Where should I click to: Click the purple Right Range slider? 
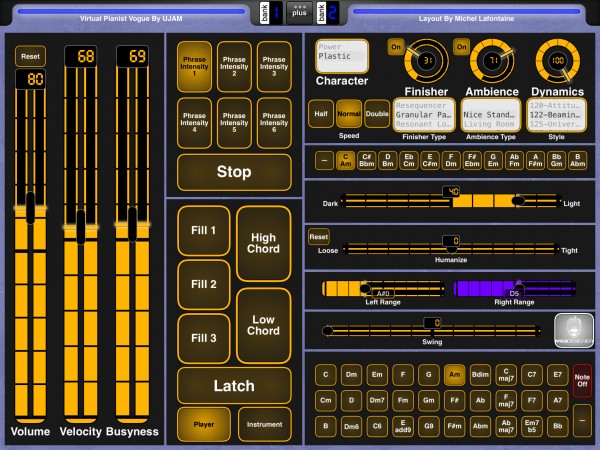514,289
